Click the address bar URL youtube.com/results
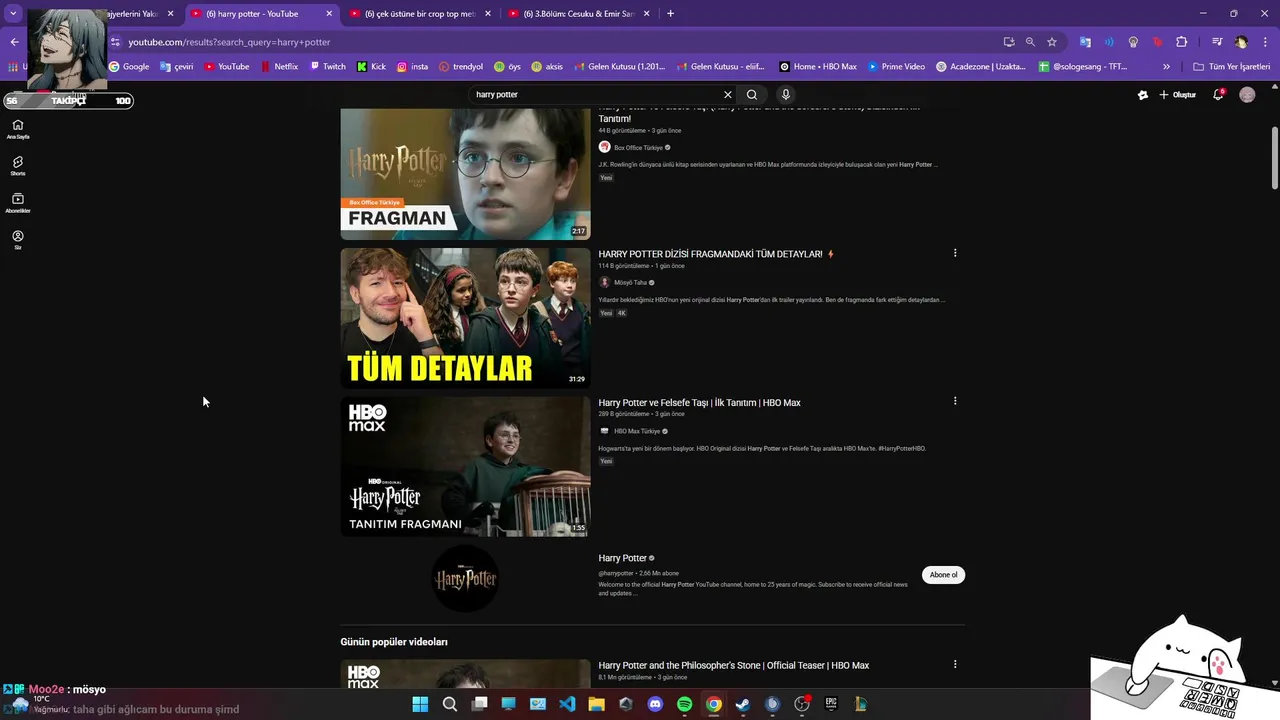The image size is (1280, 720). coord(229,42)
